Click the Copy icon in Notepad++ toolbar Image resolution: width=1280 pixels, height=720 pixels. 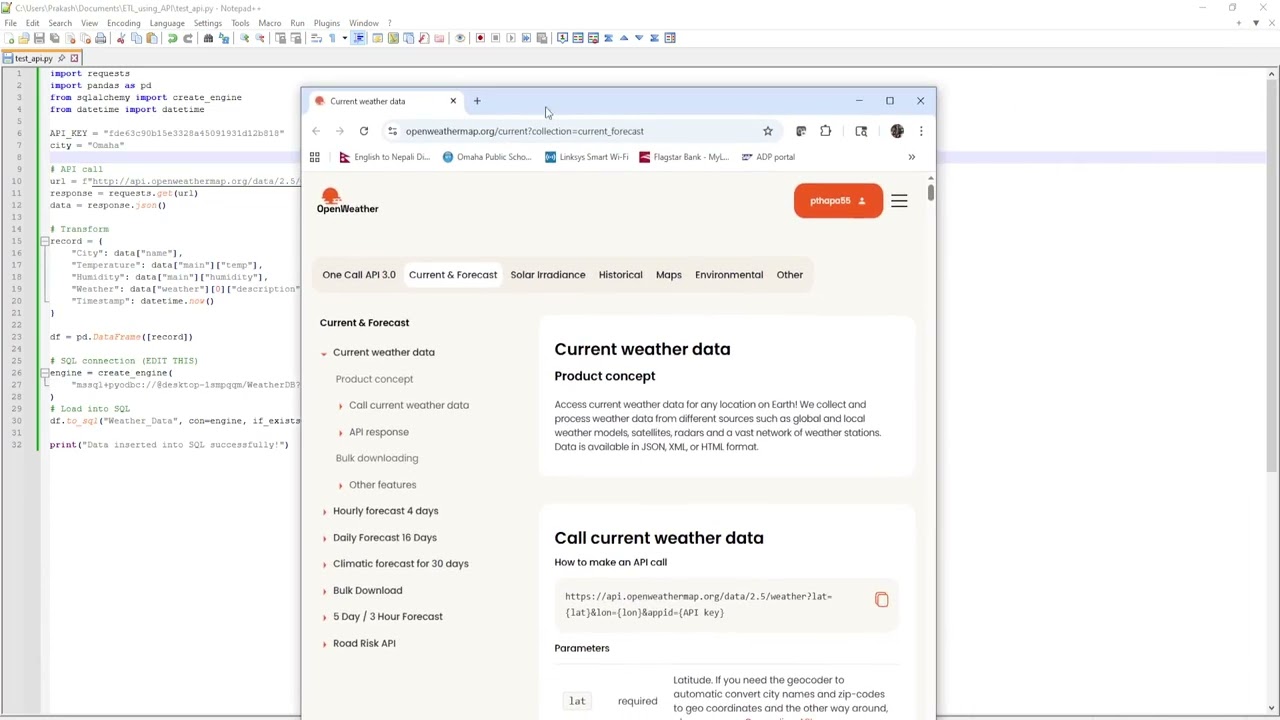point(137,38)
